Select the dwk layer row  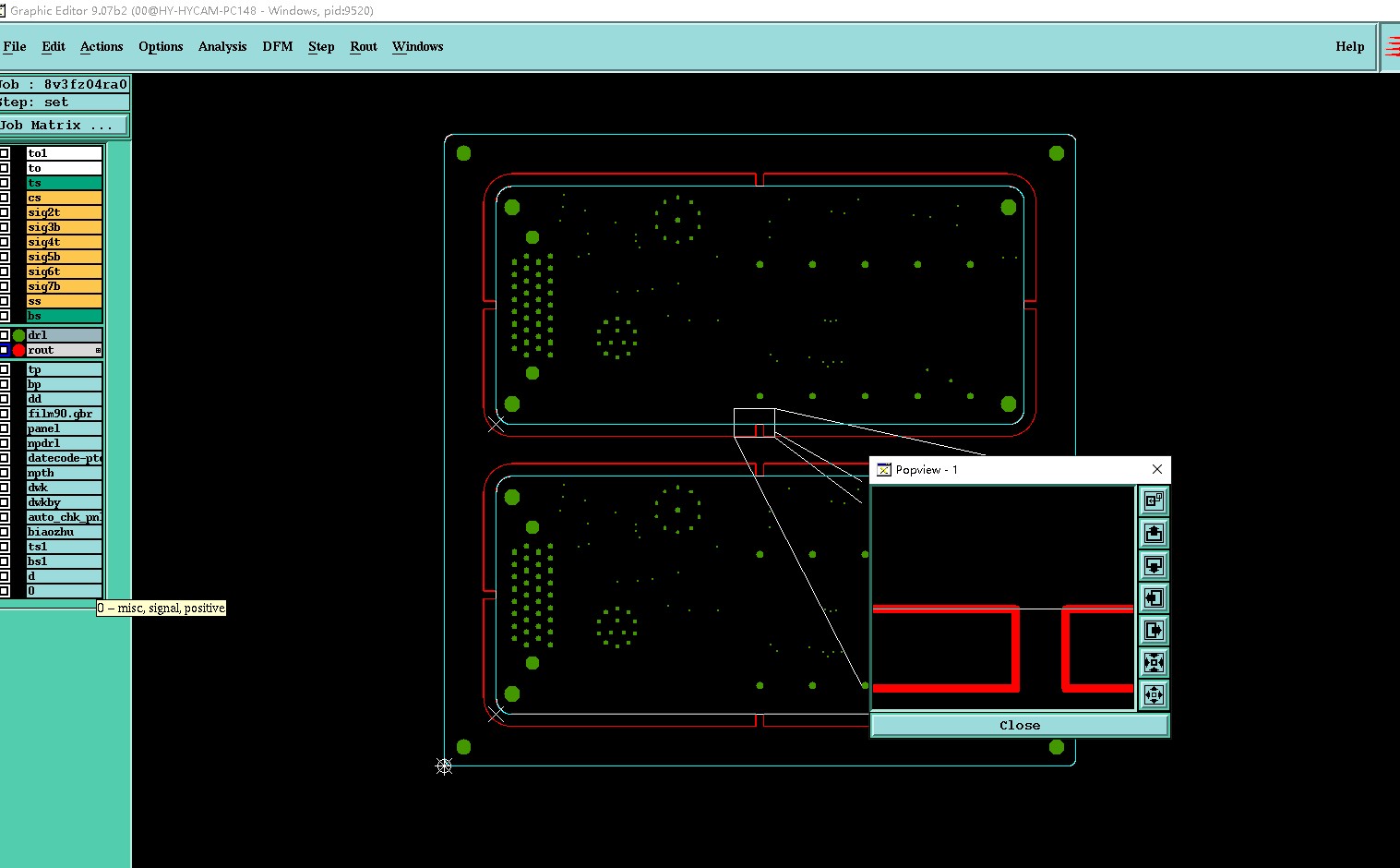[x=64, y=488]
